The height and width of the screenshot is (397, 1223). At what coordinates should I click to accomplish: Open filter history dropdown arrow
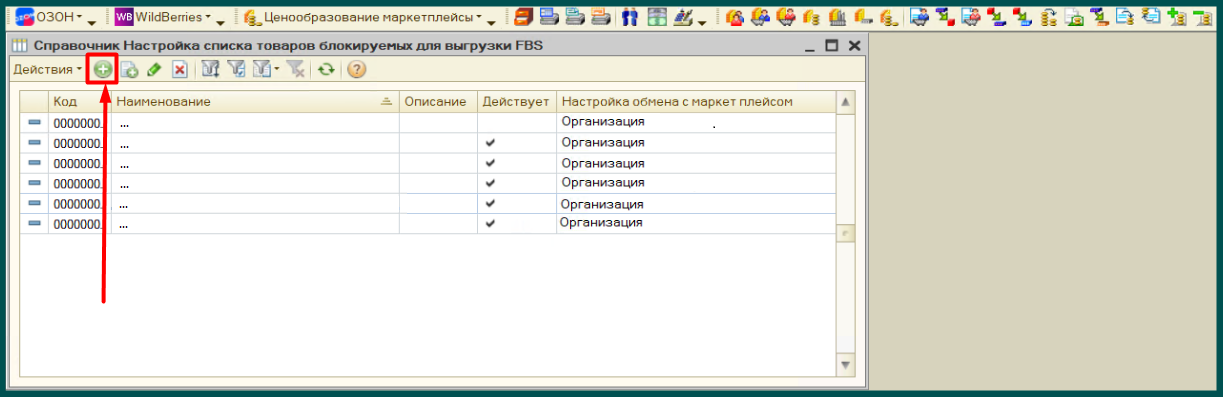(276, 69)
